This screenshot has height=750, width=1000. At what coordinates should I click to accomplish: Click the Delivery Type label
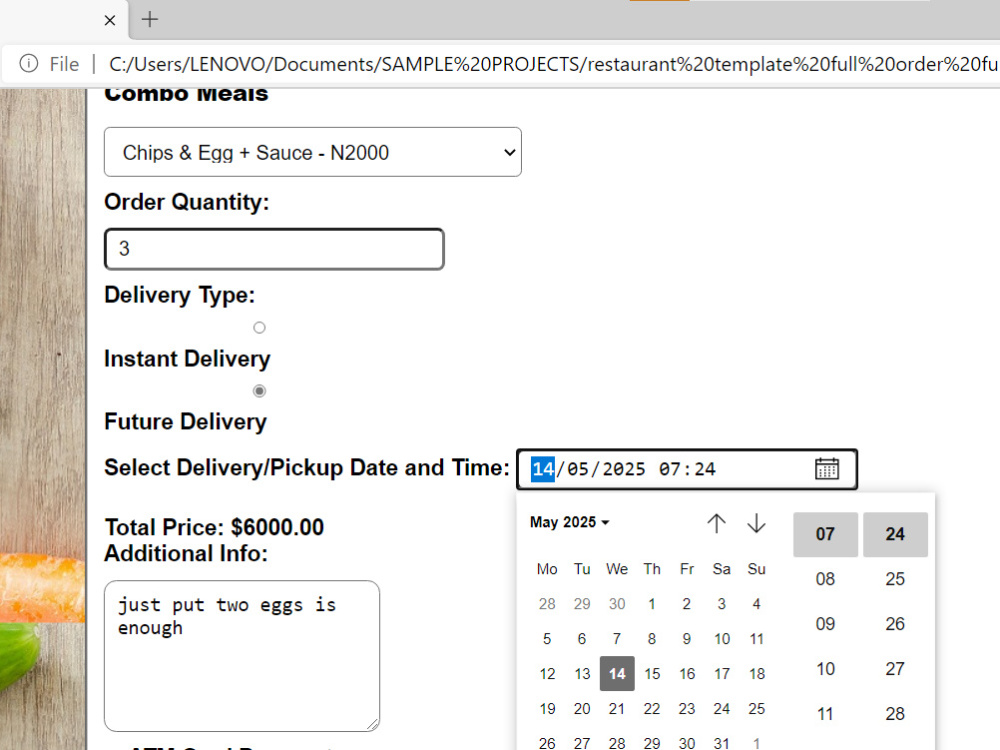coord(179,295)
